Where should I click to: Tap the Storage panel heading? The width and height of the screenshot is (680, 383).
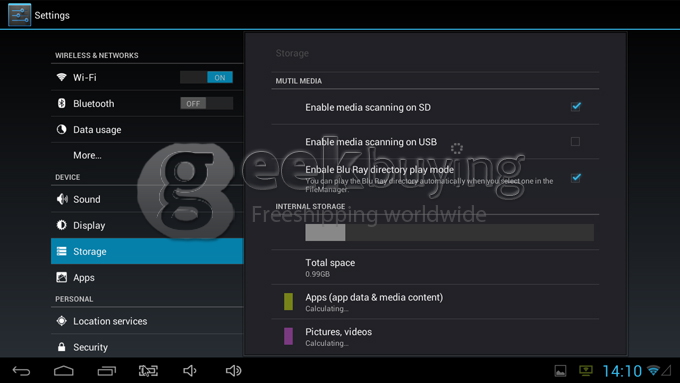292,53
